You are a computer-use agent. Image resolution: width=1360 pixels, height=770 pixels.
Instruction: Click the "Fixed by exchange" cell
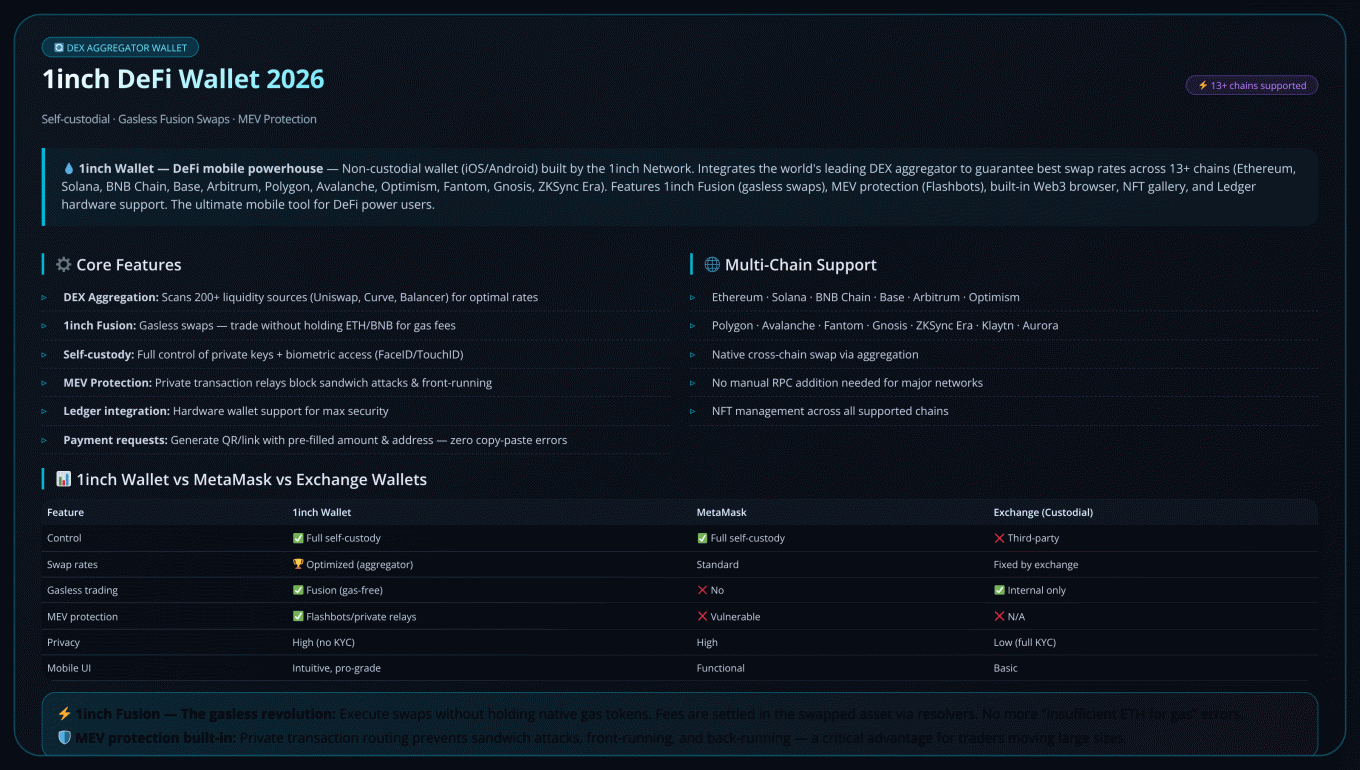coord(1036,565)
